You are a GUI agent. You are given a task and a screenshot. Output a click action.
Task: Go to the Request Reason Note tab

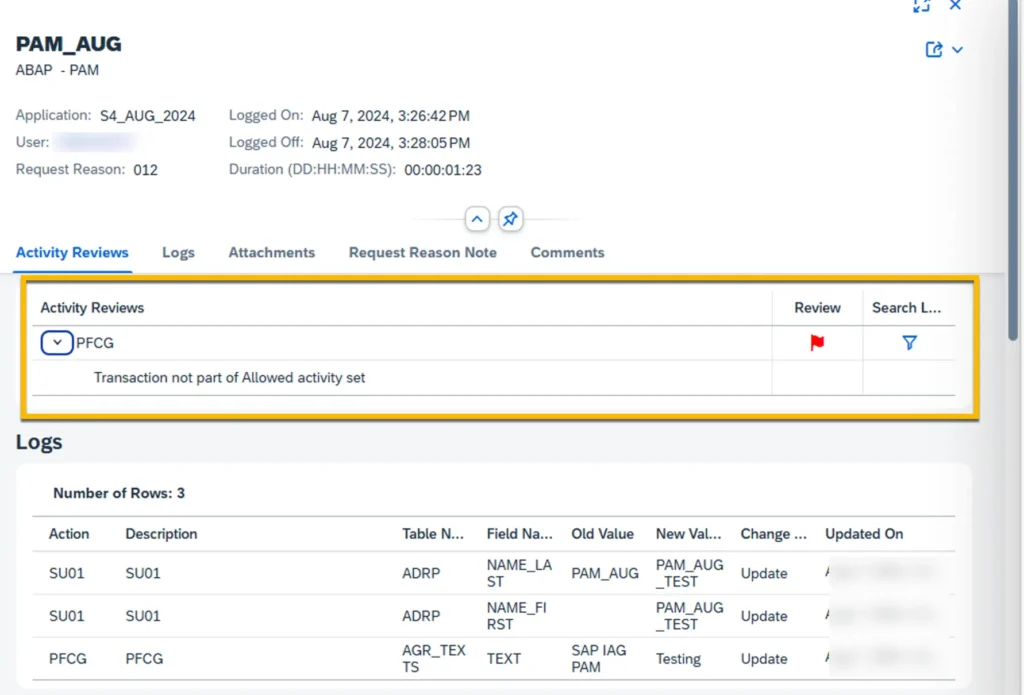click(x=422, y=252)
